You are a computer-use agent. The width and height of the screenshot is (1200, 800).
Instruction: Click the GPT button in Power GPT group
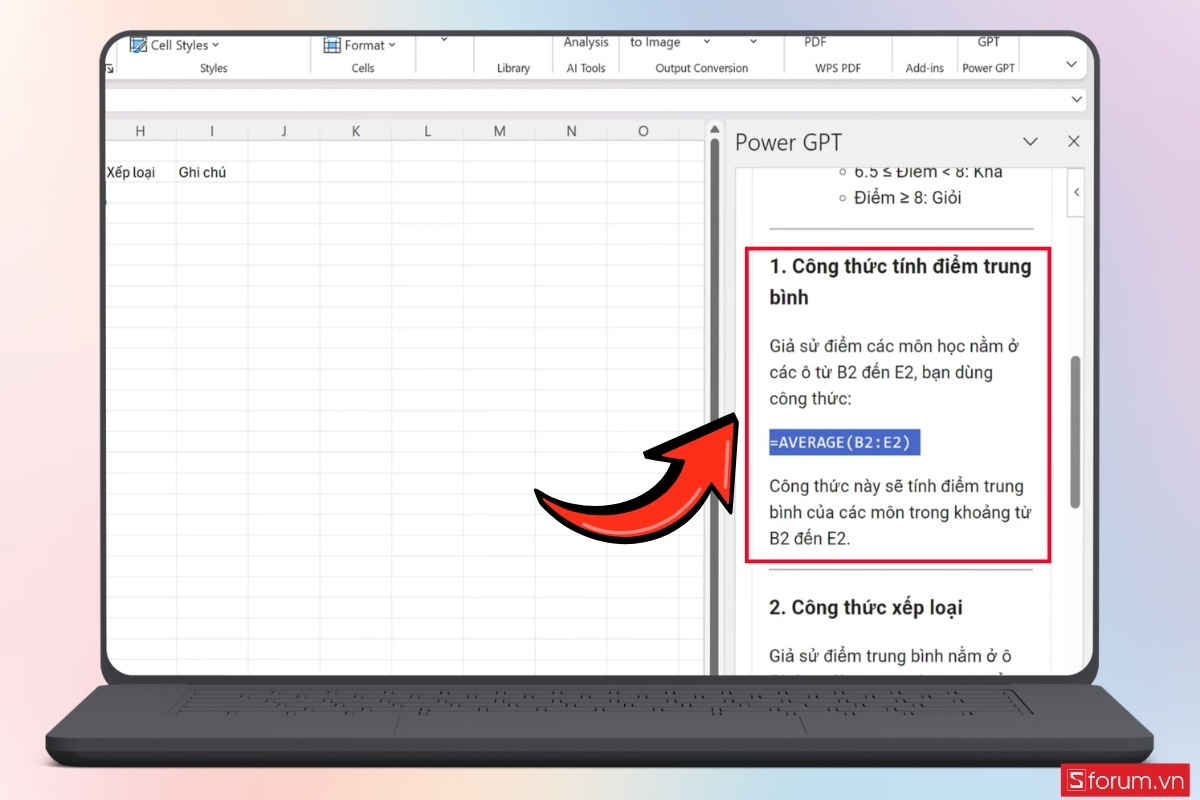988,42
